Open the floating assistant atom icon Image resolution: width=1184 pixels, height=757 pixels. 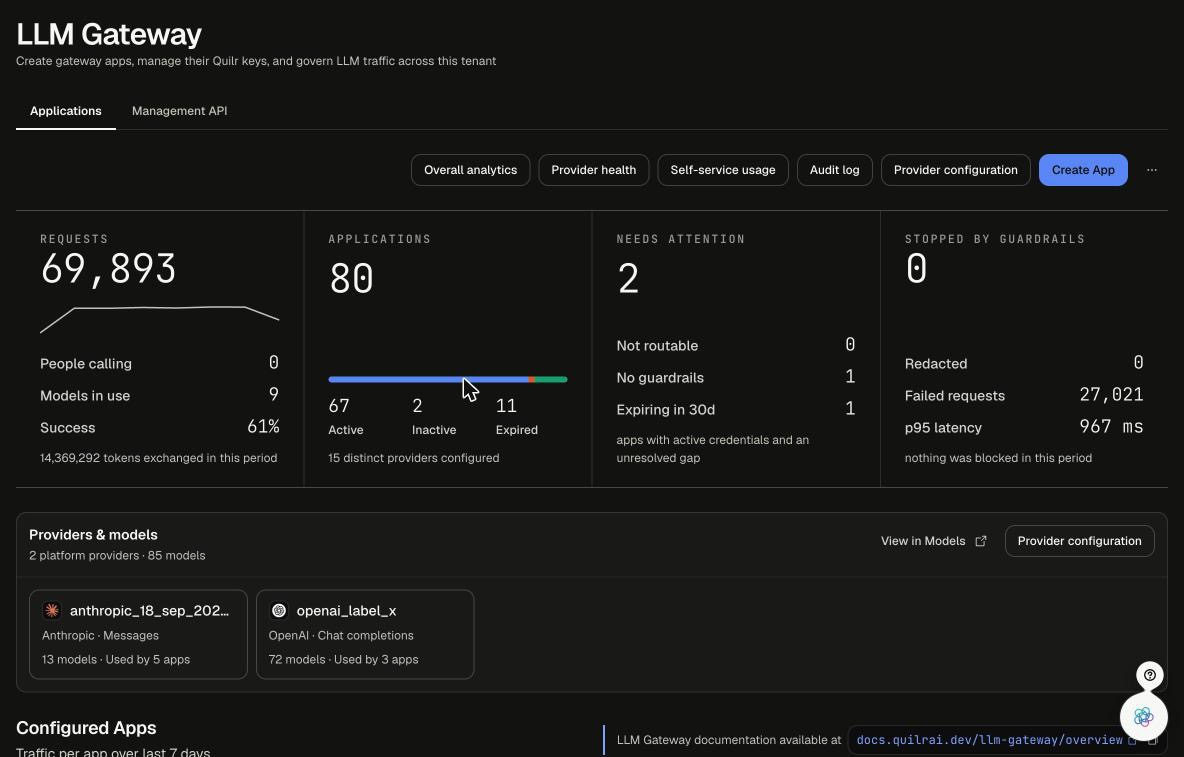[x=1143, y=716]
